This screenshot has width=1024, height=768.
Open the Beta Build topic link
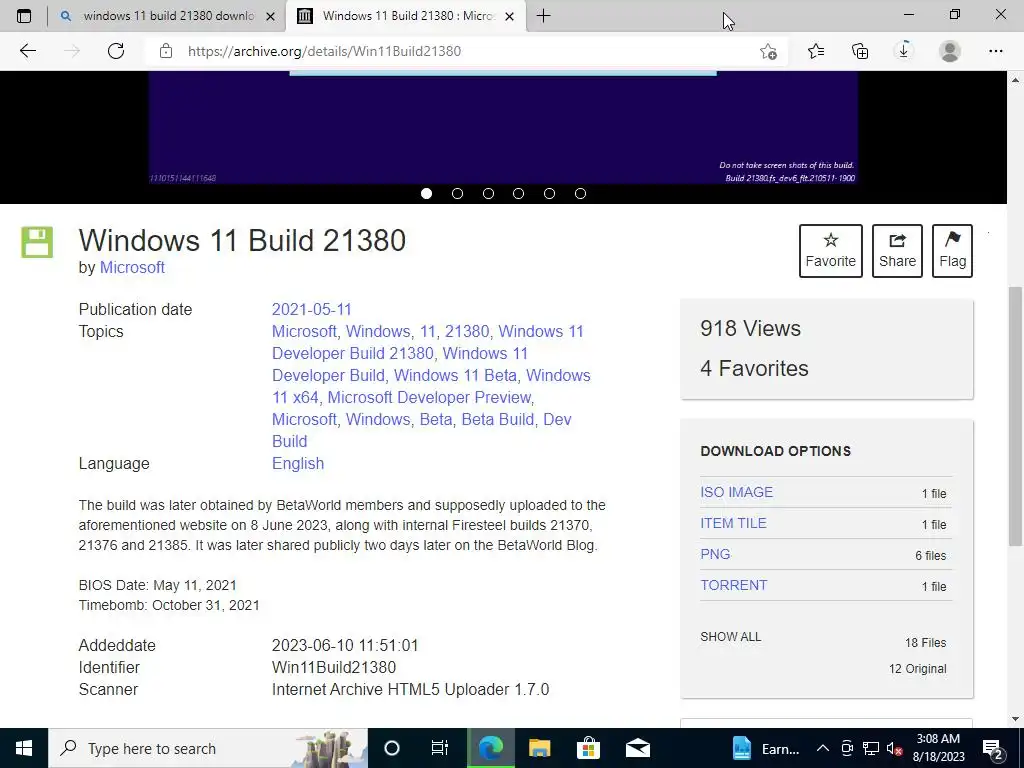pos(498,419)
